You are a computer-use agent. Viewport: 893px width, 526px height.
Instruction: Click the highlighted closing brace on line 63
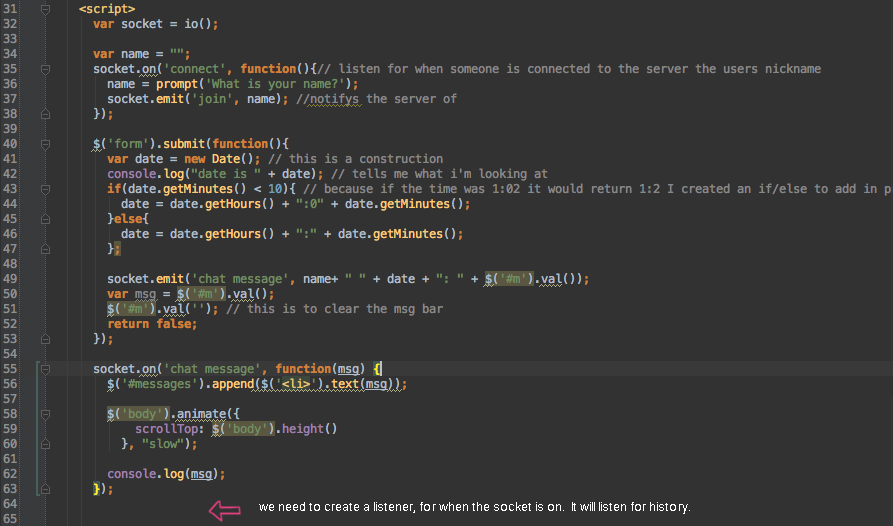click(97, 489)
